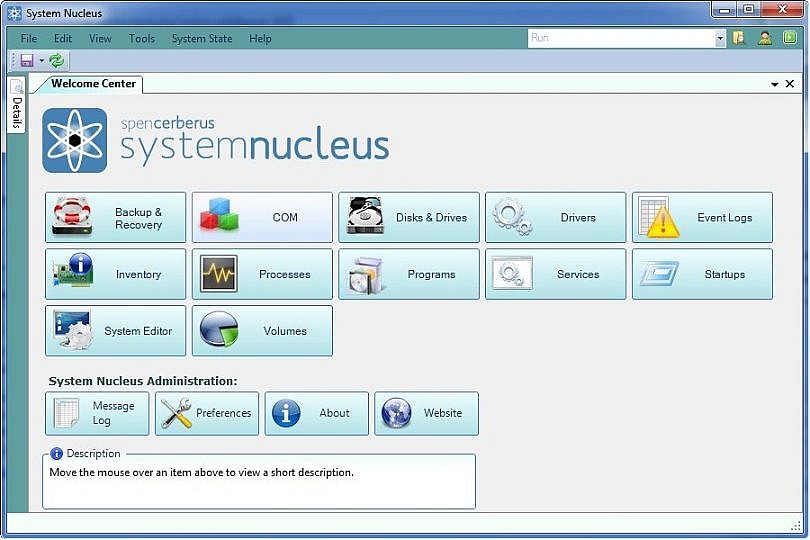Image resolution: width=810 pixels, height=540 pixels.
Task: Click the save icon in toolbar
Action: 27,61
